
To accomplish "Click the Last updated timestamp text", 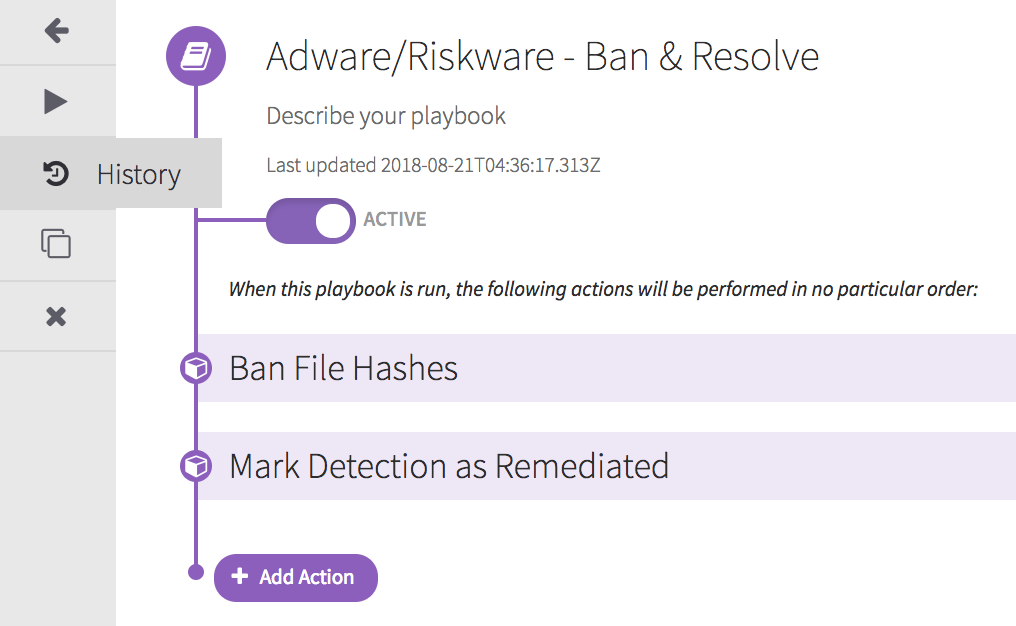I will (433, 165).
